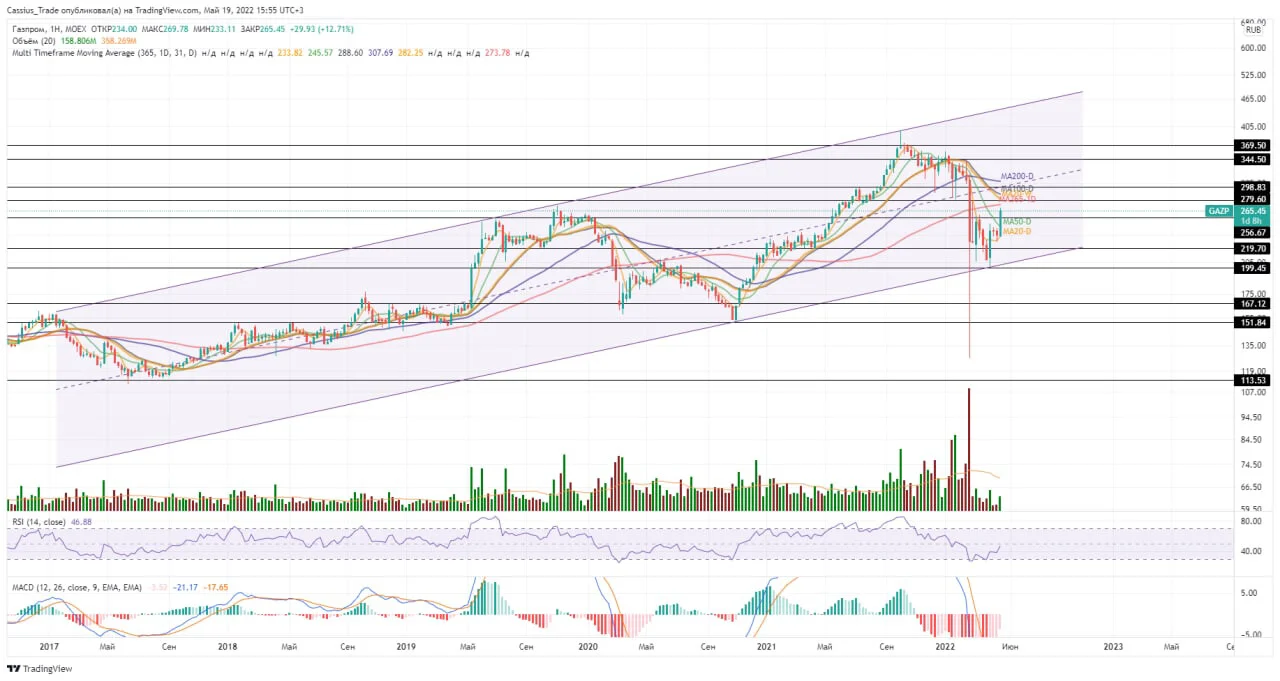Select the 2020 label on time axis
The height and width of the screenshot is (681, 1280).
pyautogui.click(x=588, y=647)
